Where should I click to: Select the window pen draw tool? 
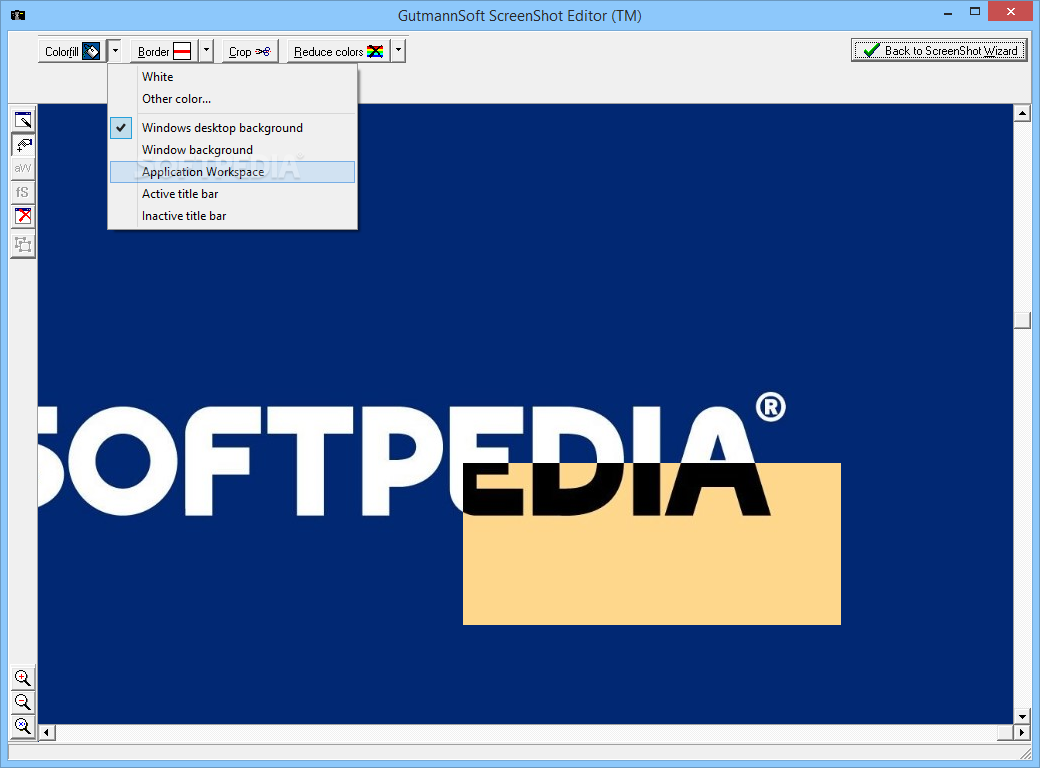pyautogui.click(x=23, y=120)
